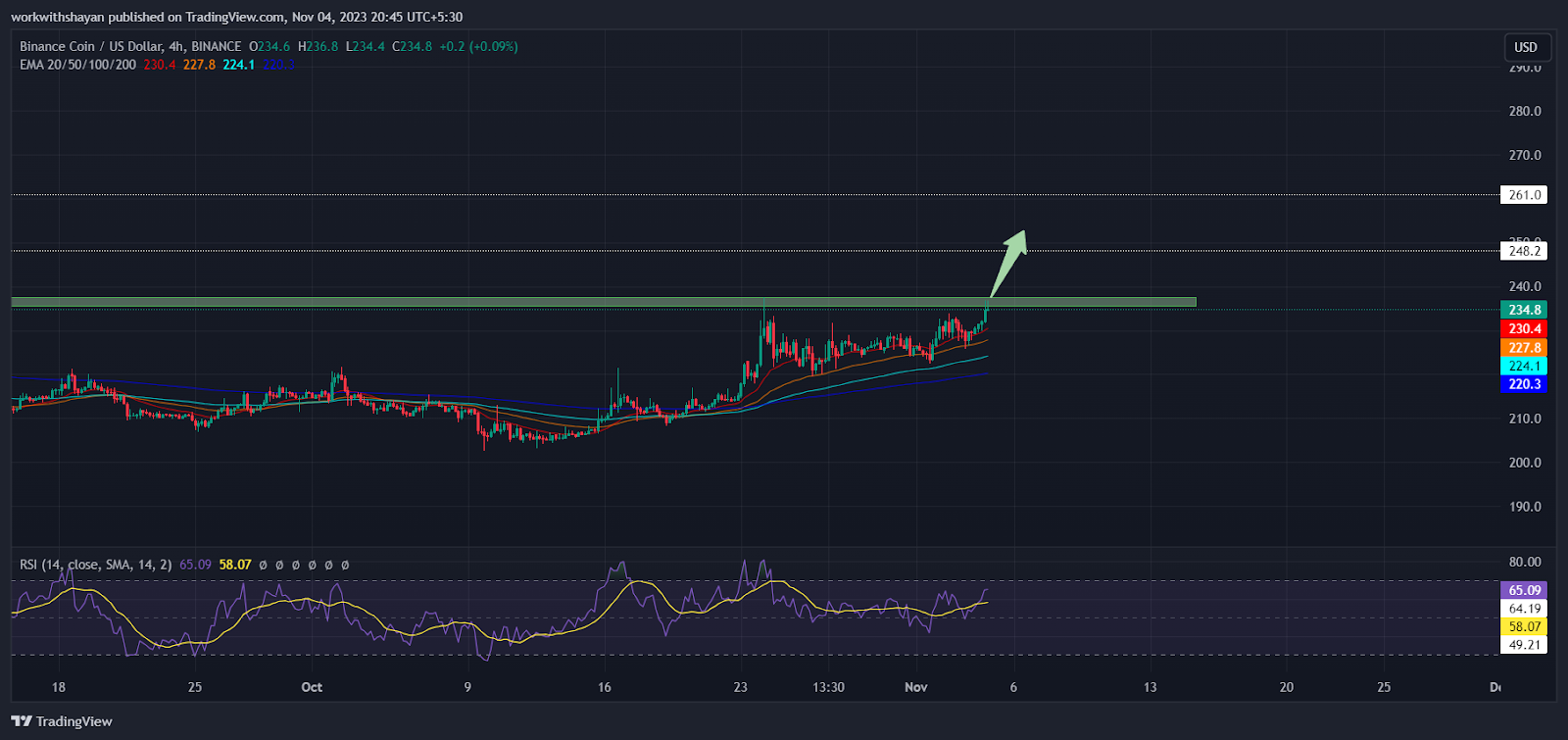This screenshot has width=1568, height=740.
Task: Click the 261.0 horizontal line price label
Action: [1524, 195]
